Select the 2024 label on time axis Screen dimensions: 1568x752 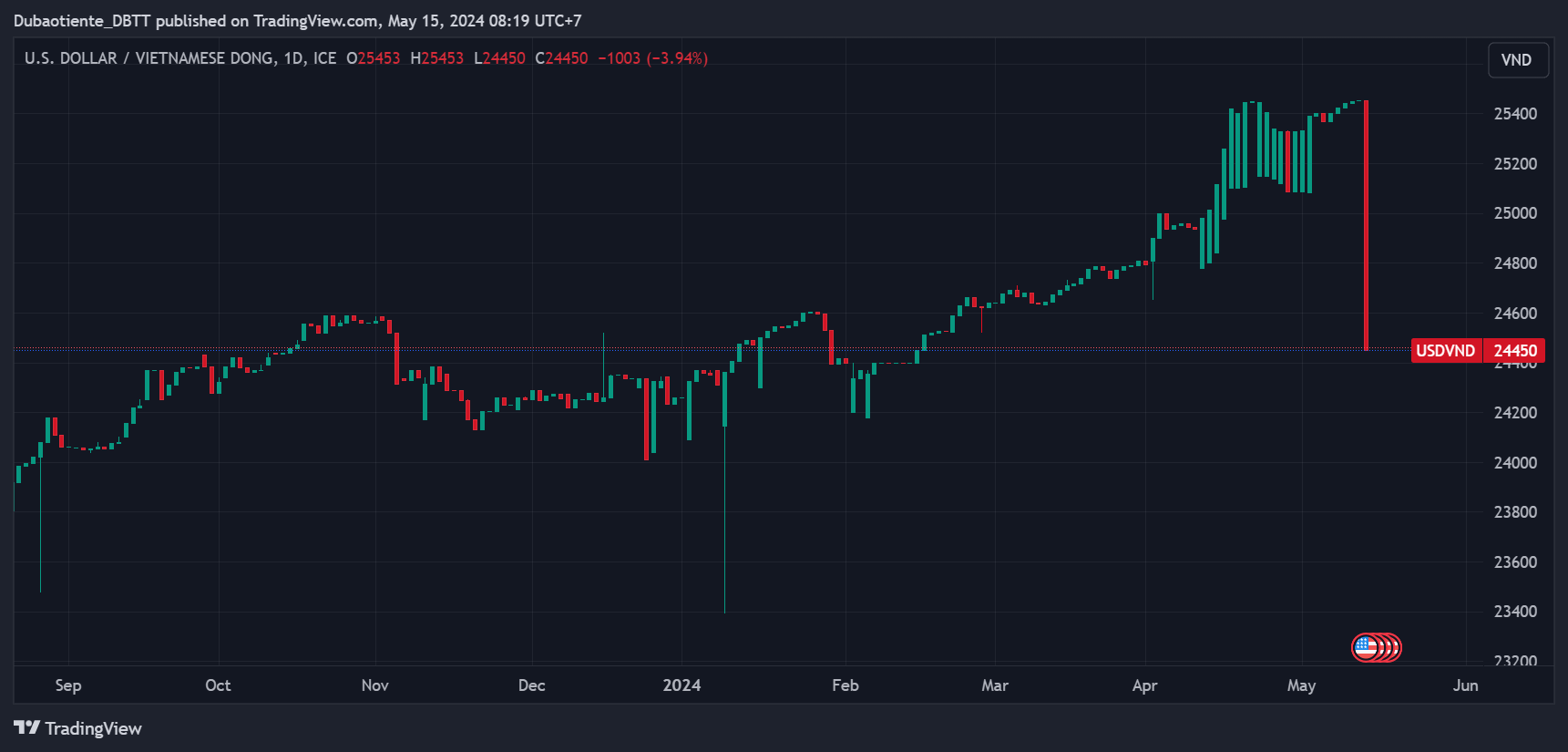682,685
